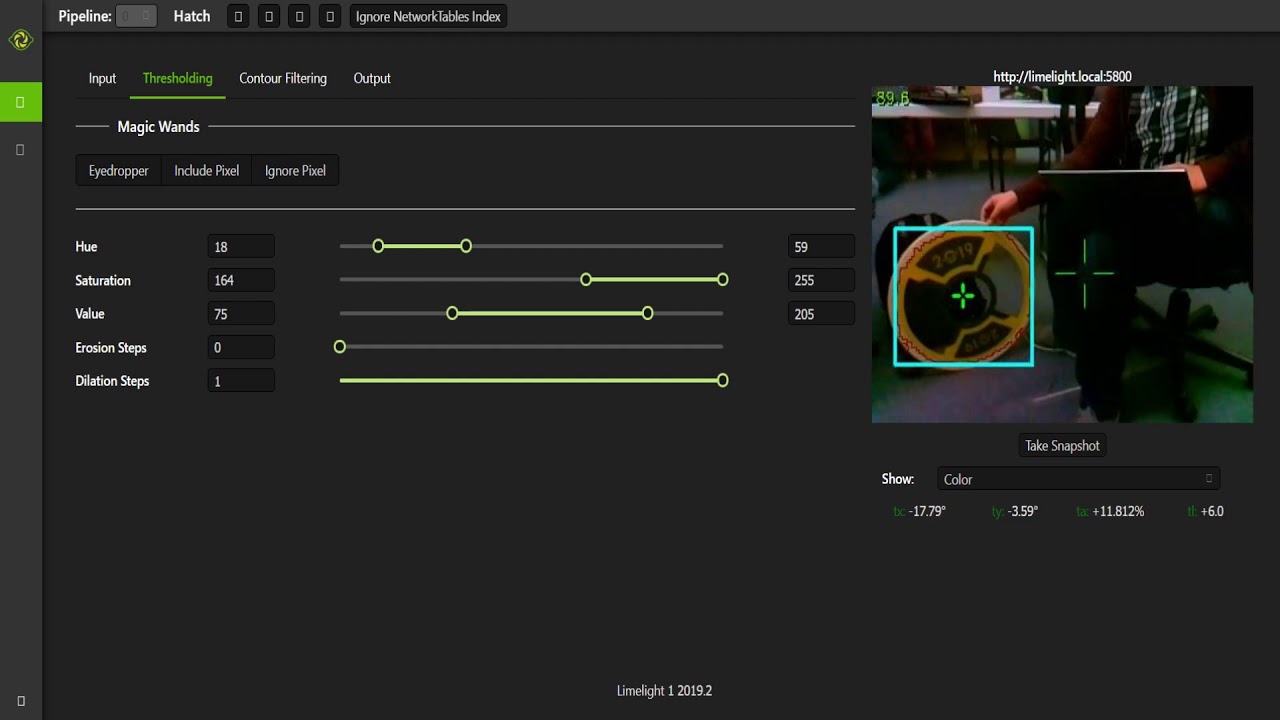Focus the Dilation Steps field
The height and width of the screenshot is (720, 1280).
point(241,381)
